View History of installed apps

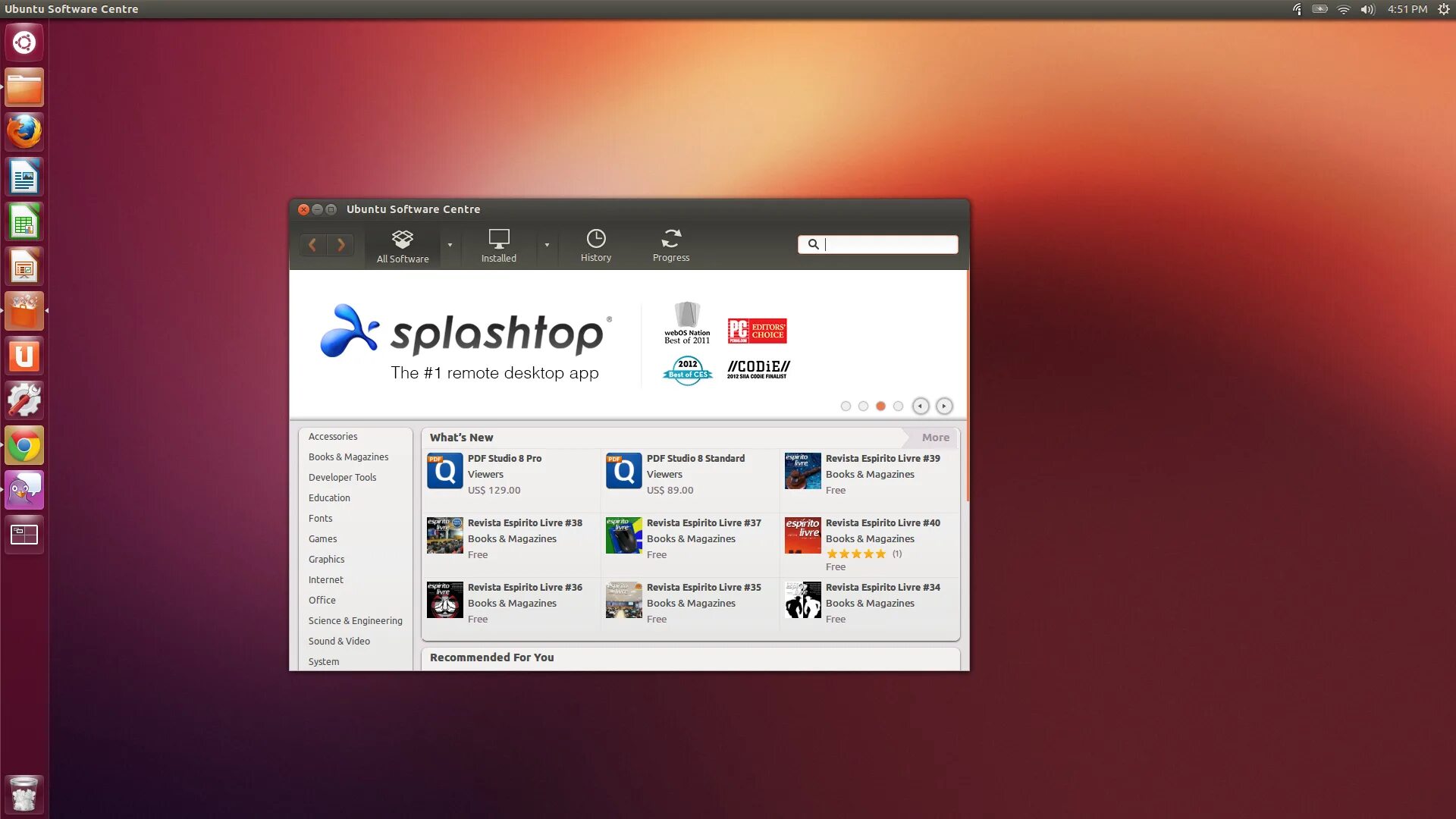coord(595,244)
